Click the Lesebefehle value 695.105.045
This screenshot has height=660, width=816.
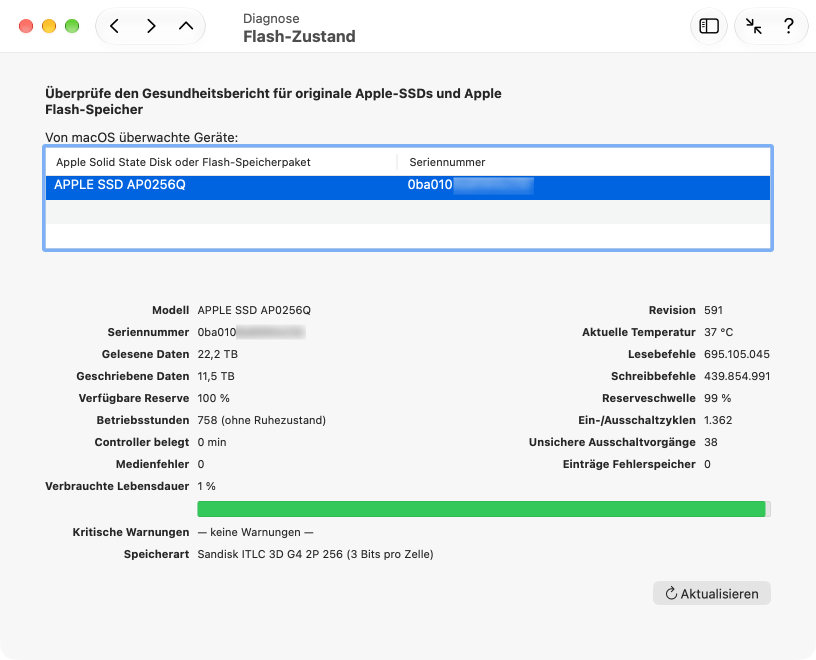(x=736, y=354)
